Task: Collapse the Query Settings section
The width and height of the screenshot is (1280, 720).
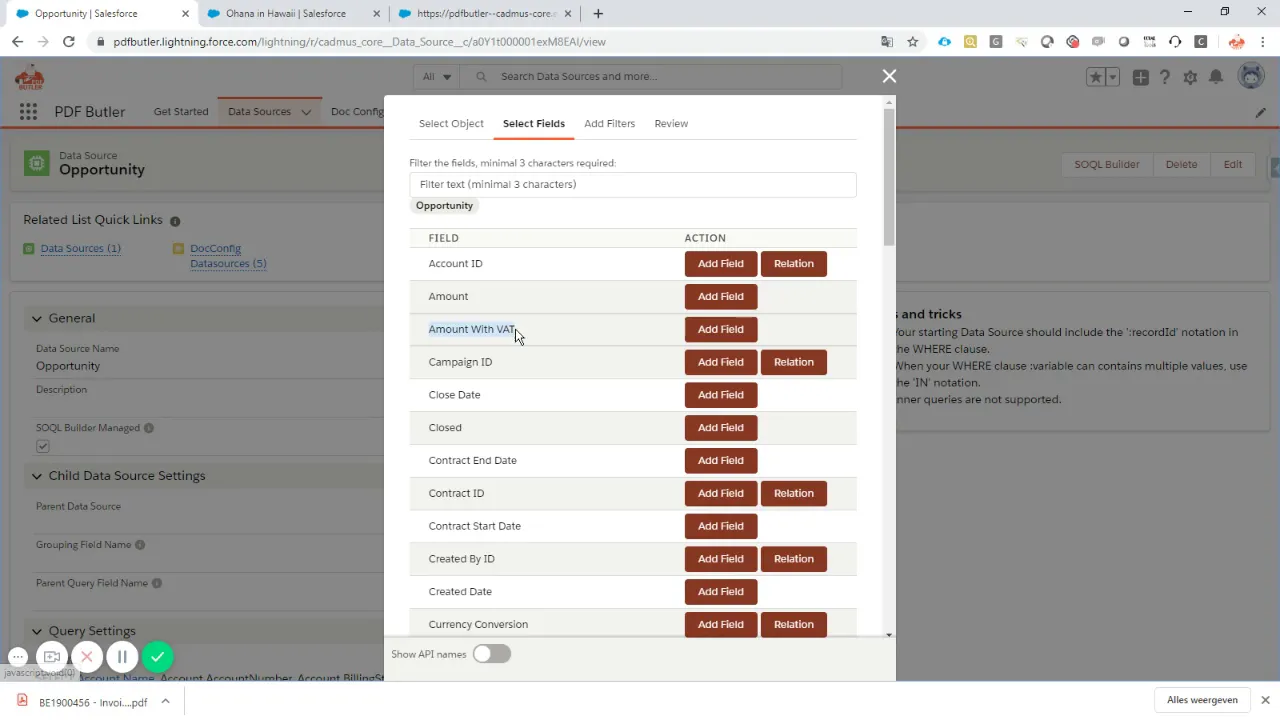Action: (x=37, y=631)
